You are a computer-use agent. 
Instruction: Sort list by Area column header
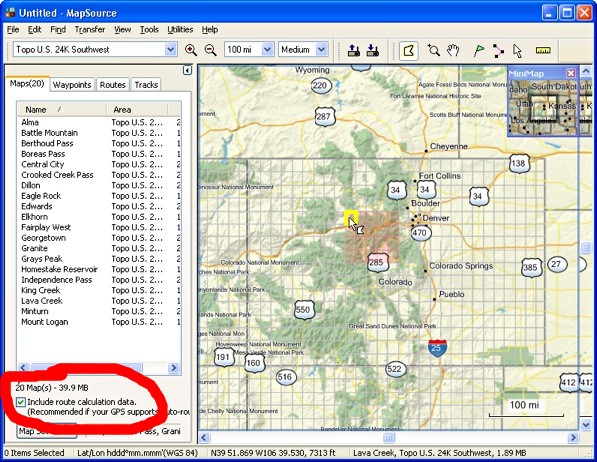137,110
